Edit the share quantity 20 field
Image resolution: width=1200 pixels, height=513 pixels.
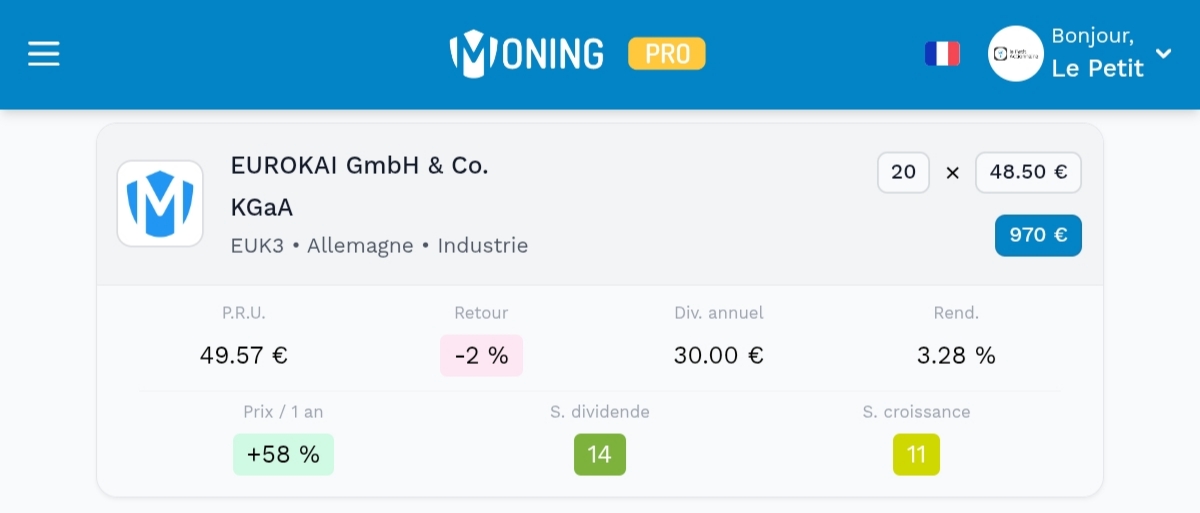[903, 172]
